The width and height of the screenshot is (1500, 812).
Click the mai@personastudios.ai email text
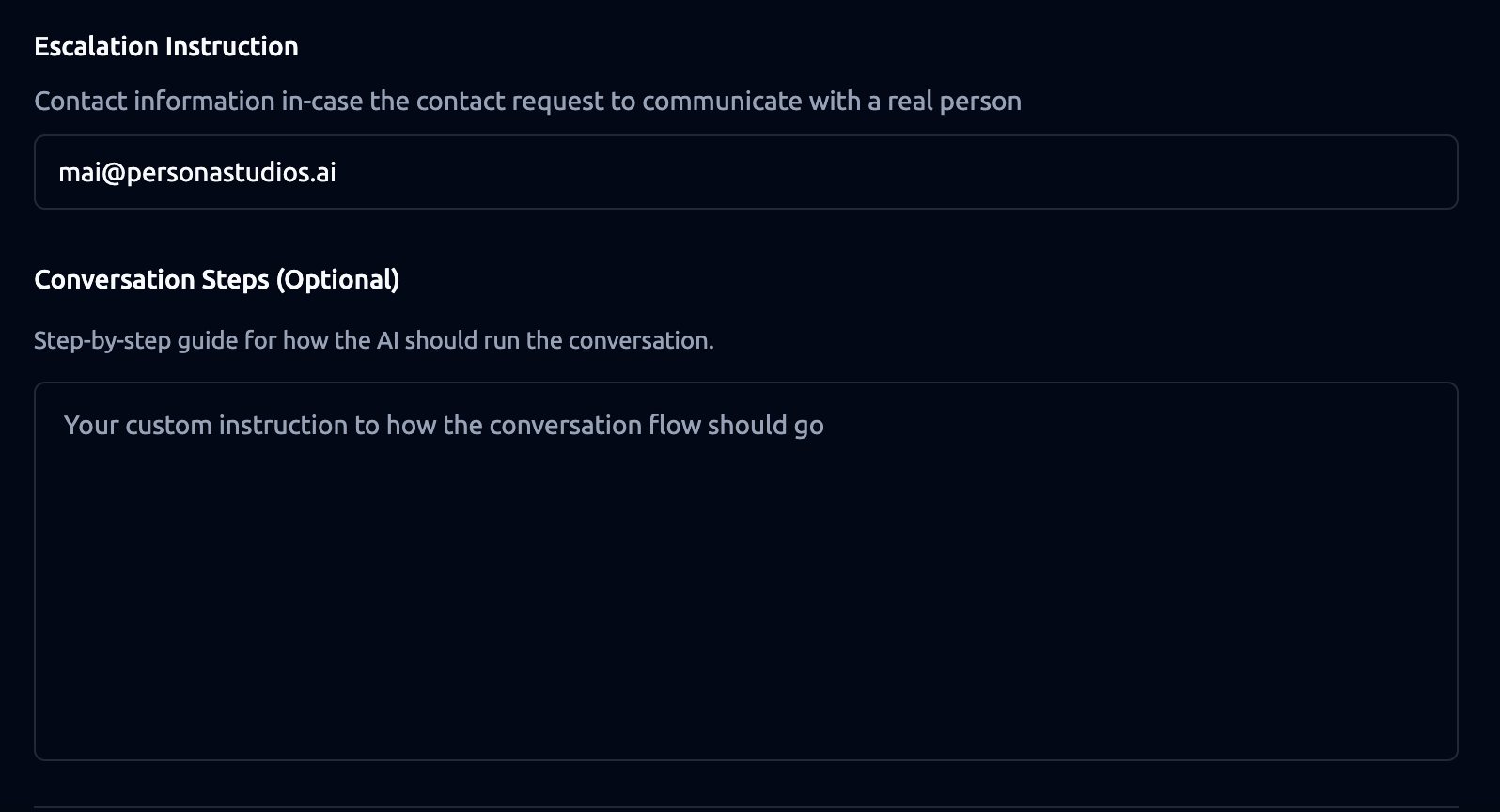(x=197, y=173)
